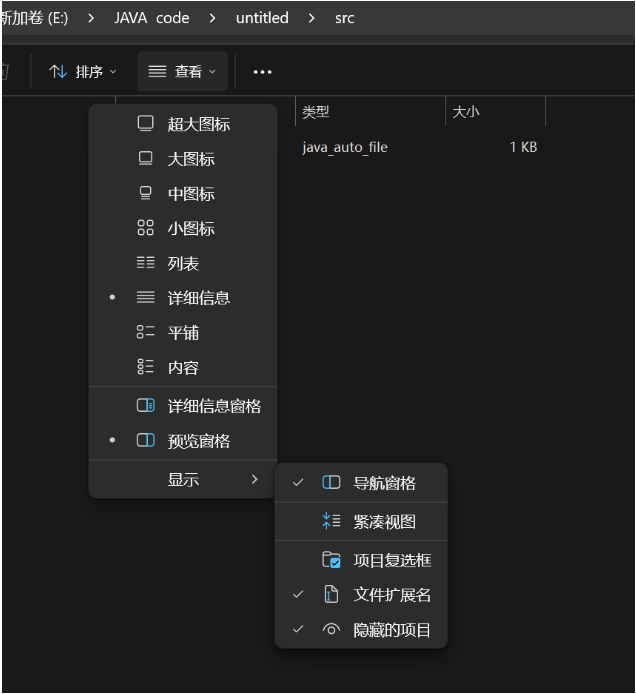The width and height of the screenshot is (636, 694).
Task: Open the 排序 sort dropdown
Action: [82, 71]
